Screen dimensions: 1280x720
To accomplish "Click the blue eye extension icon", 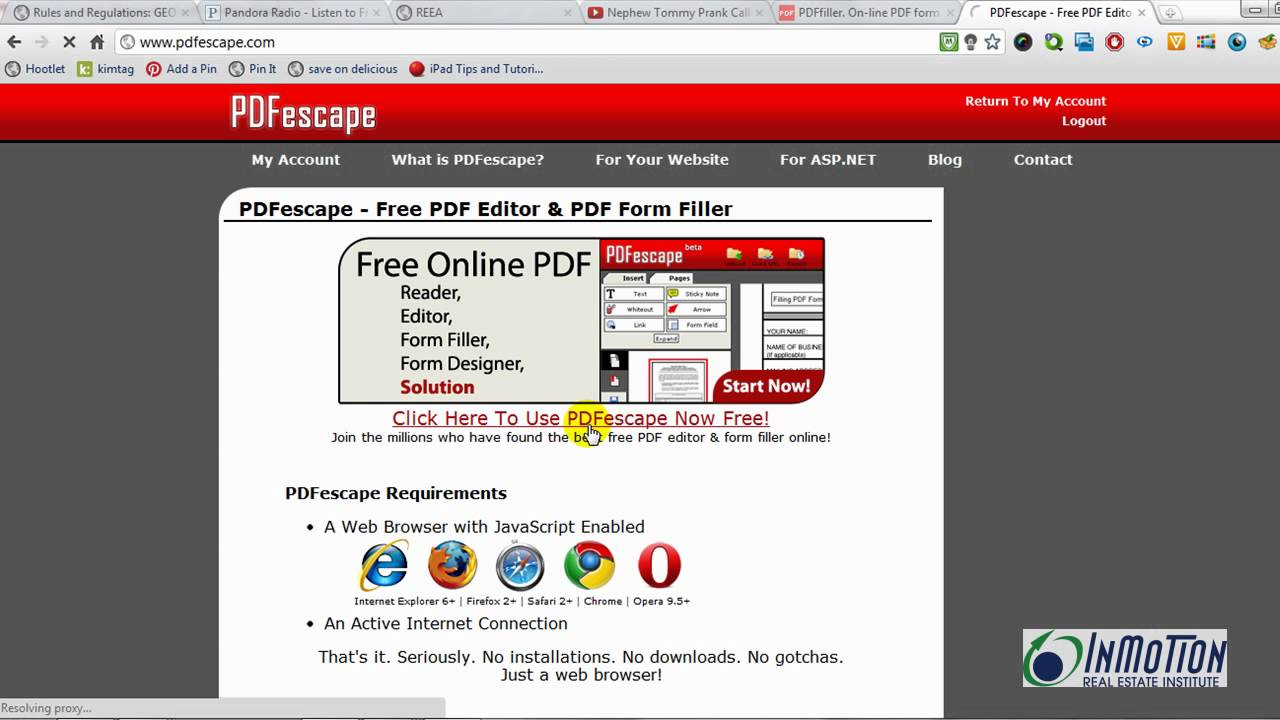I will (x=1237, y=42).
